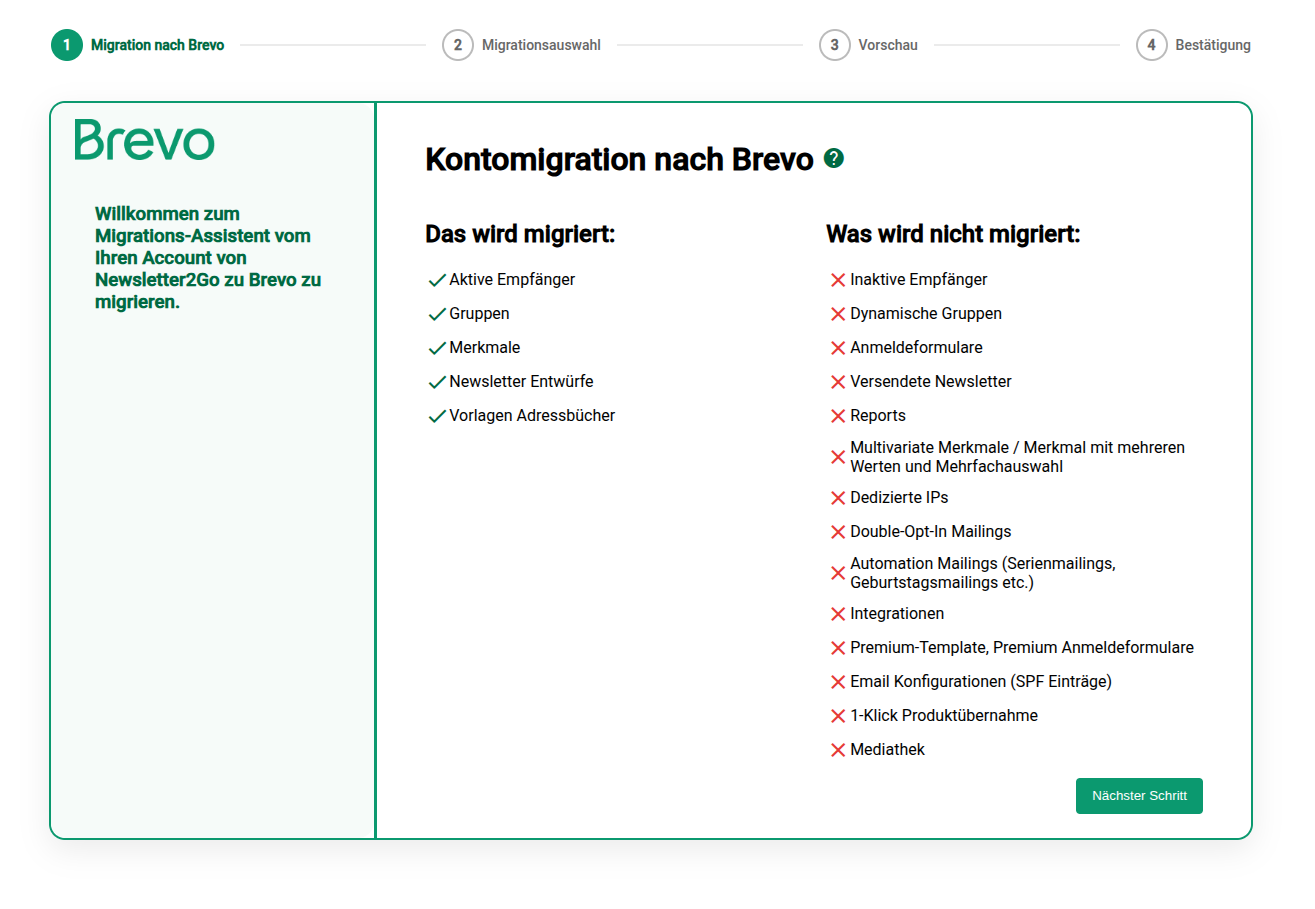
Task: Click the text Inaktive Empfänger
Action: (x=919, y=280)
